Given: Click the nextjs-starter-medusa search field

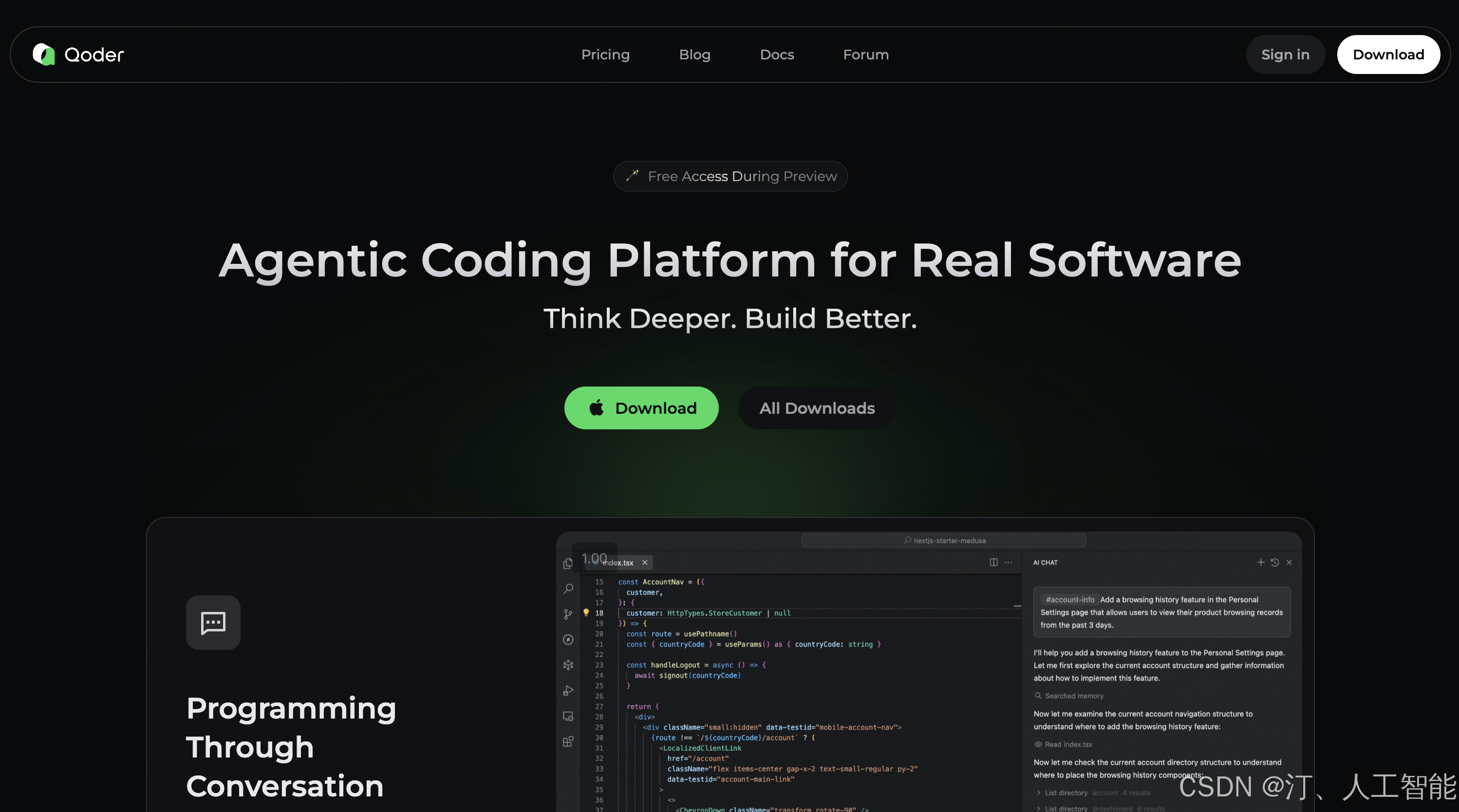Looking at the screenshot, I should 944,540.
